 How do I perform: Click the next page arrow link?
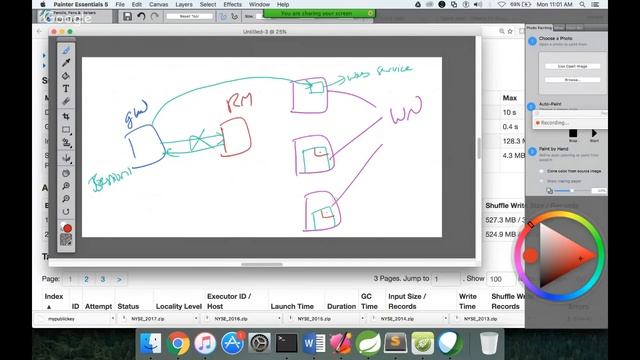pos(119,279)
